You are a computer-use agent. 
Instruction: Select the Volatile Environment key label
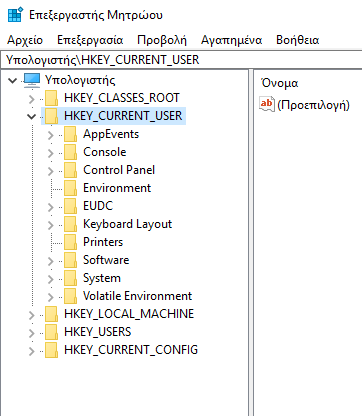pyautogui.click(x=137, y=296)
